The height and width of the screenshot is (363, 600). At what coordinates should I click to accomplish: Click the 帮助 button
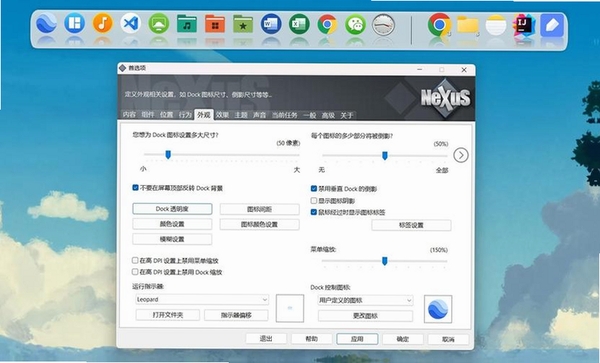click(311, 339)
